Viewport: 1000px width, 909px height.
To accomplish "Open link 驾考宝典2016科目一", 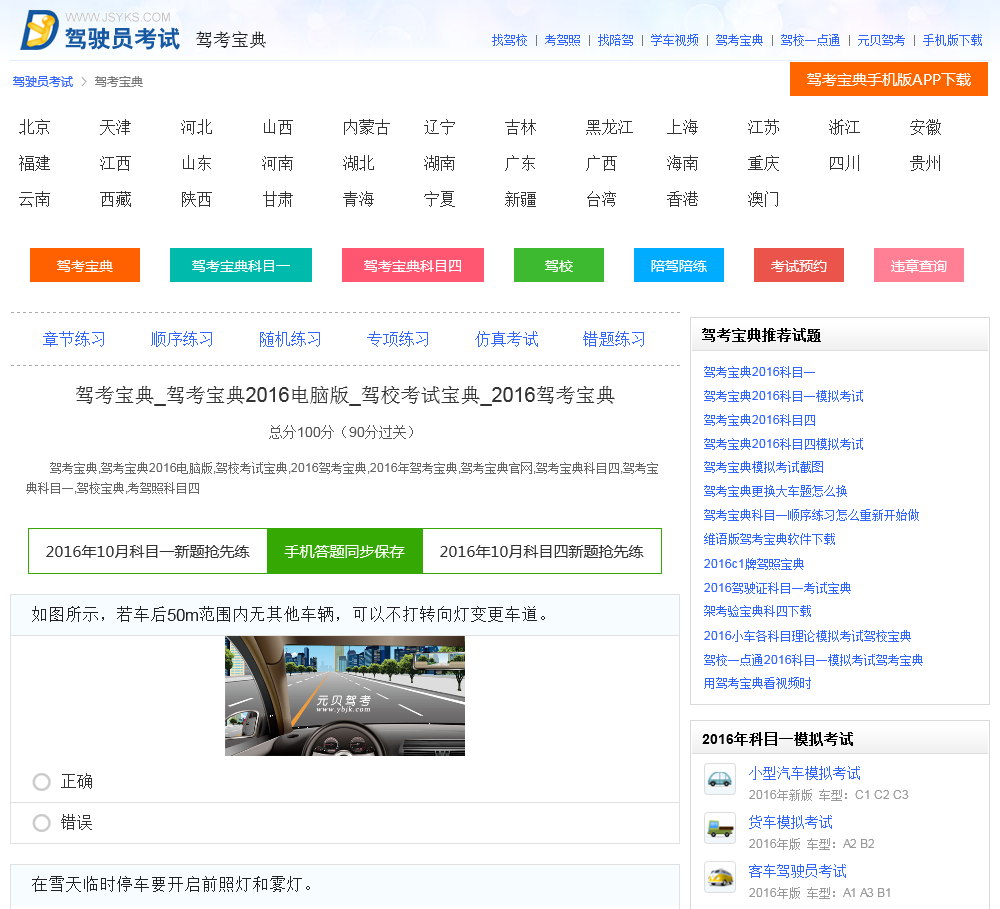I will (x=759, y=372).
